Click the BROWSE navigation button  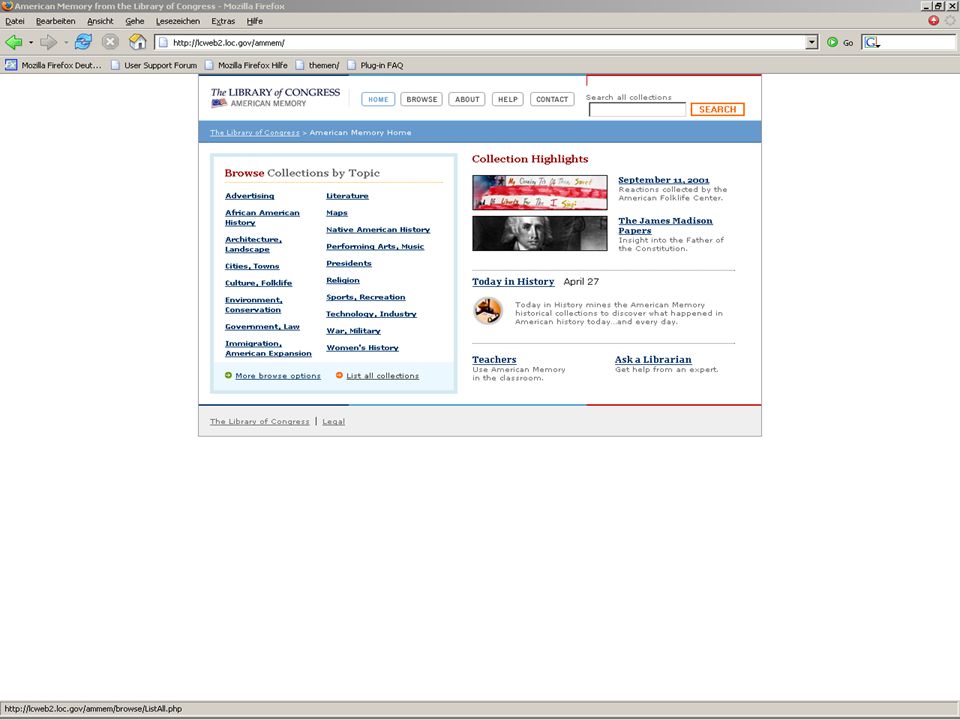(x=421, y=99)
